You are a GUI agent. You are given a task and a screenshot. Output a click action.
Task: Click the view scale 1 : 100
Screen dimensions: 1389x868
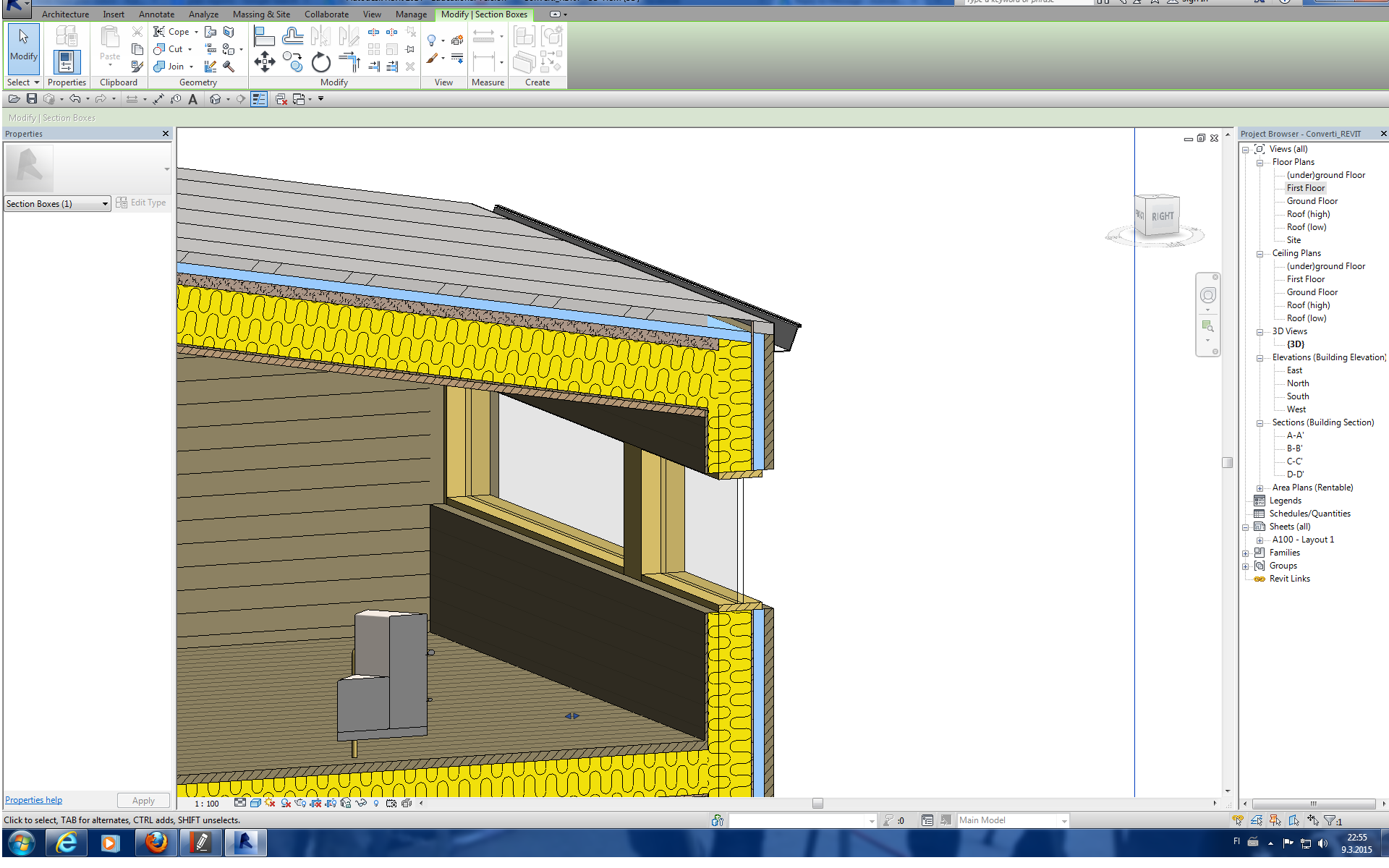pyautogui.click(x=207, y=804)
